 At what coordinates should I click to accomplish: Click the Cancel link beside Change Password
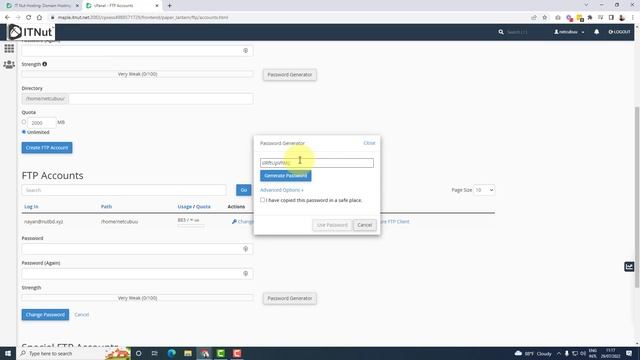tap(82, 315)
